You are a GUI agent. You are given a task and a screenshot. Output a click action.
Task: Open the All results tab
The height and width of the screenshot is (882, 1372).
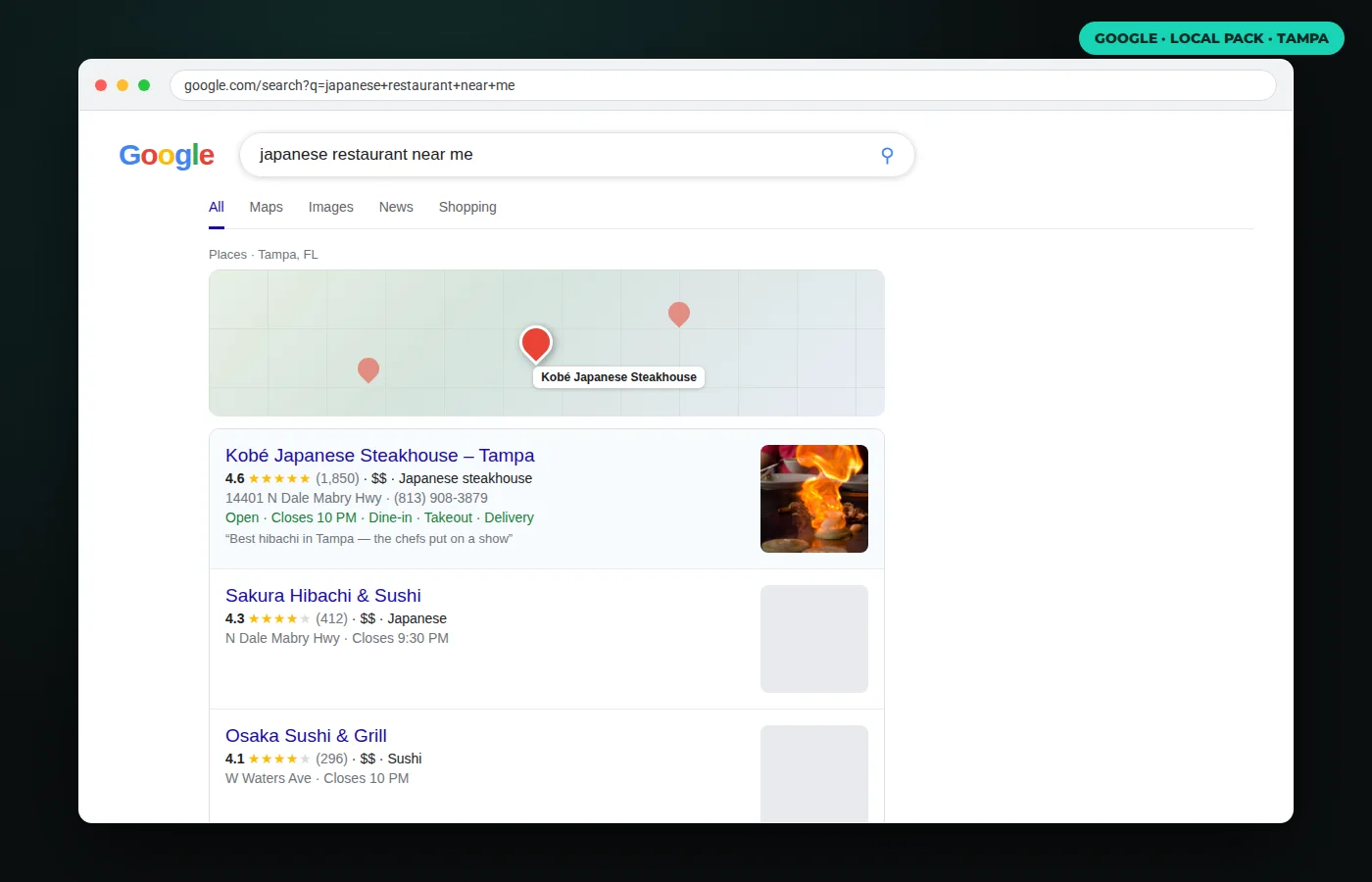pyautogui.click(x=217, y=207)
